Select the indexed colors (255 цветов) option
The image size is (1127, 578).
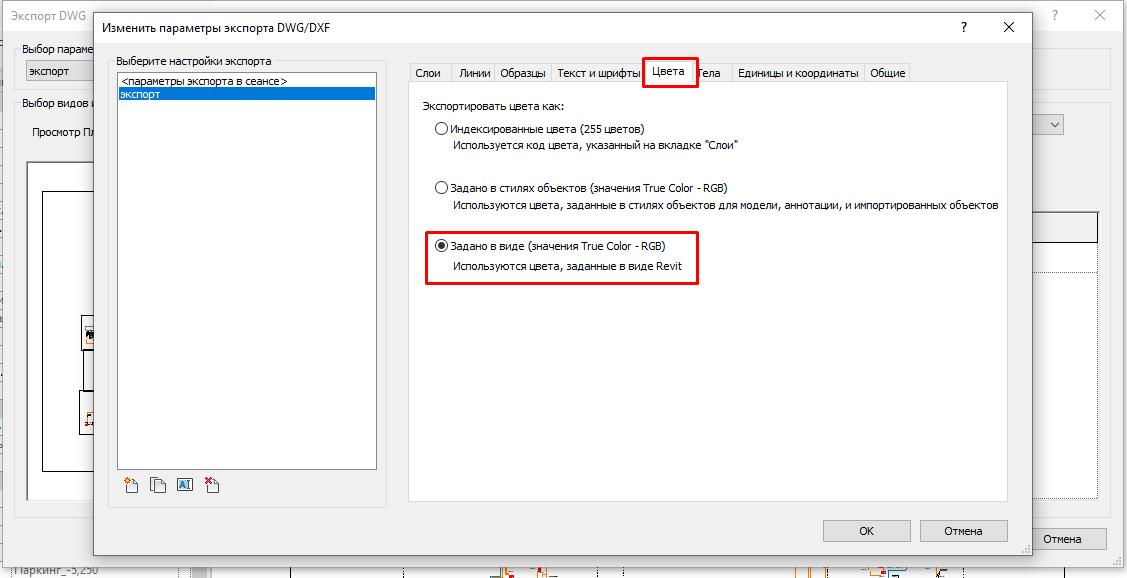441,129
